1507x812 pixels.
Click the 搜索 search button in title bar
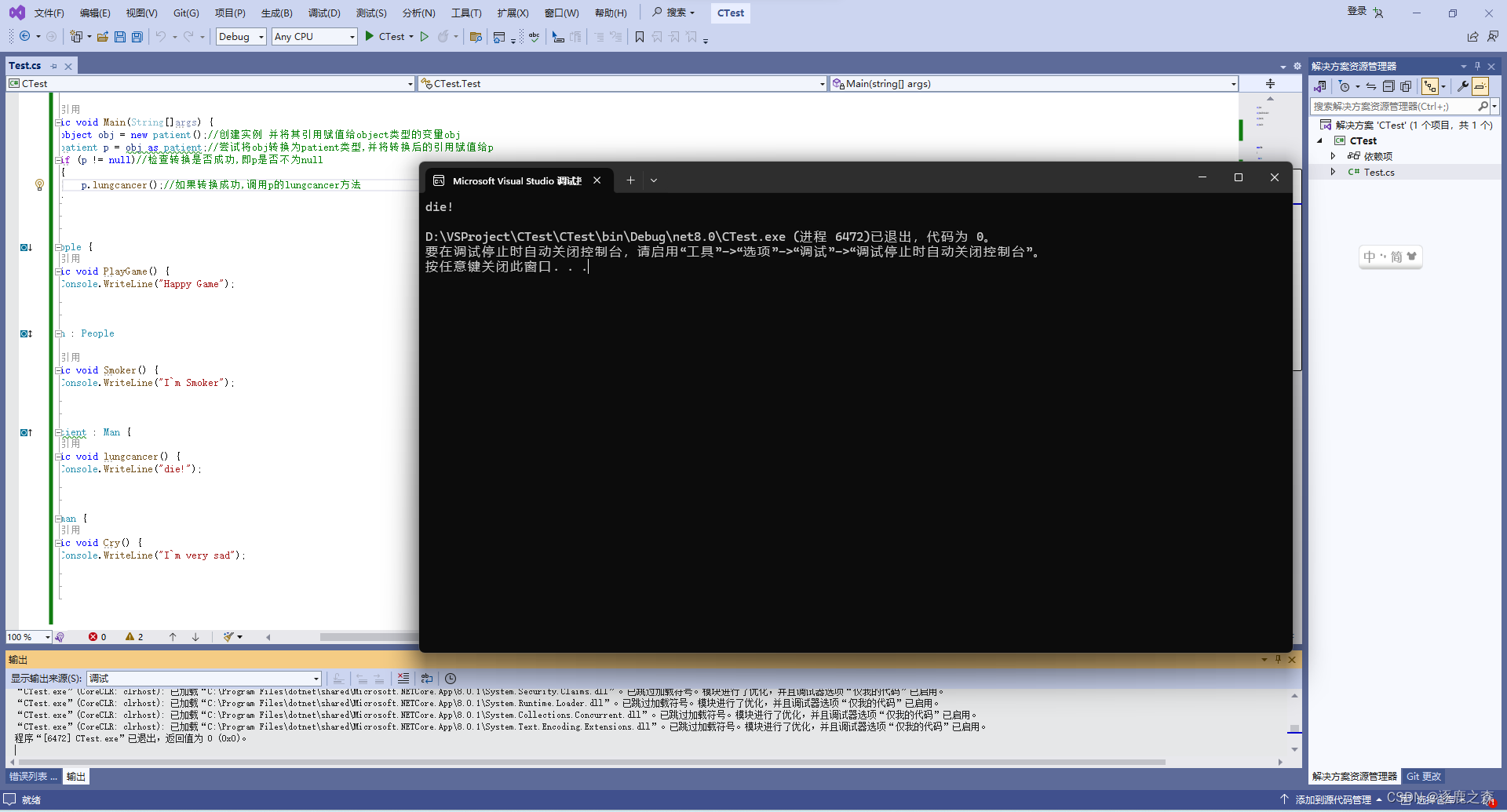[674, 13]
